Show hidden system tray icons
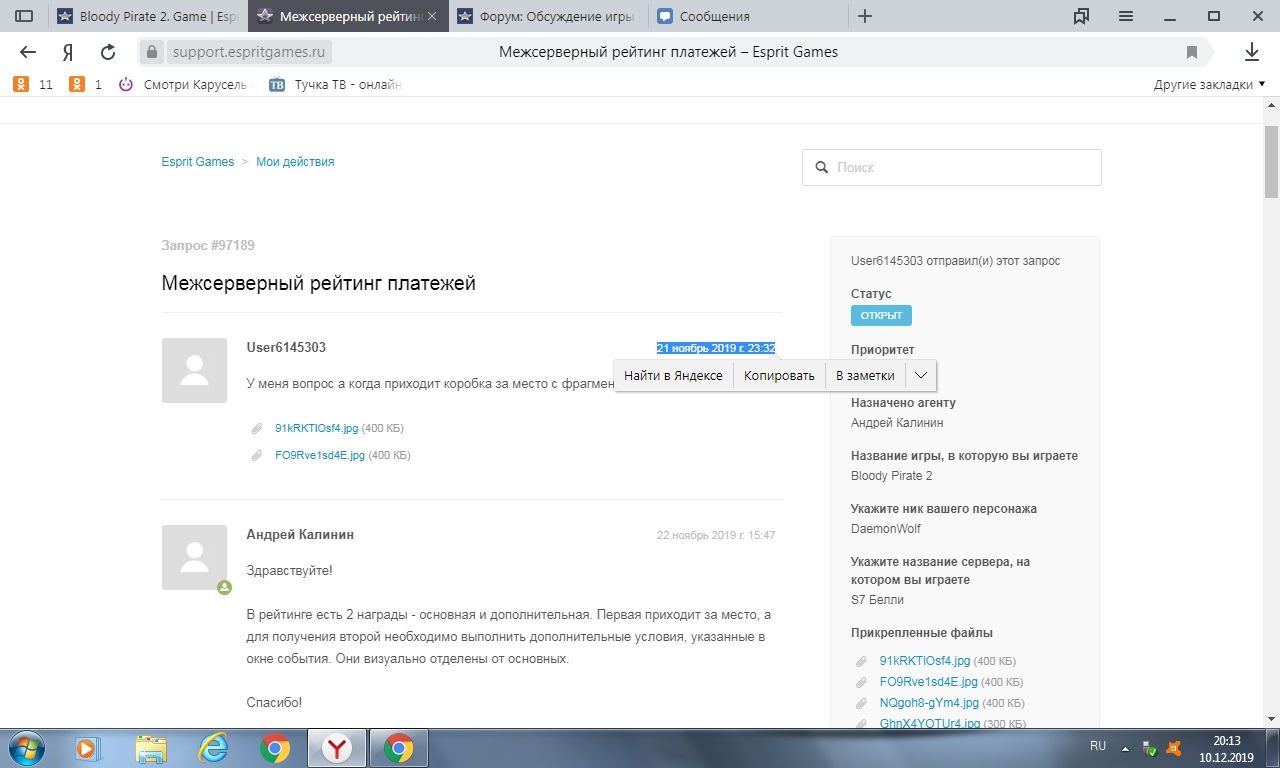Viewport: 1280px width, 768px height. tap(1127, 747)
